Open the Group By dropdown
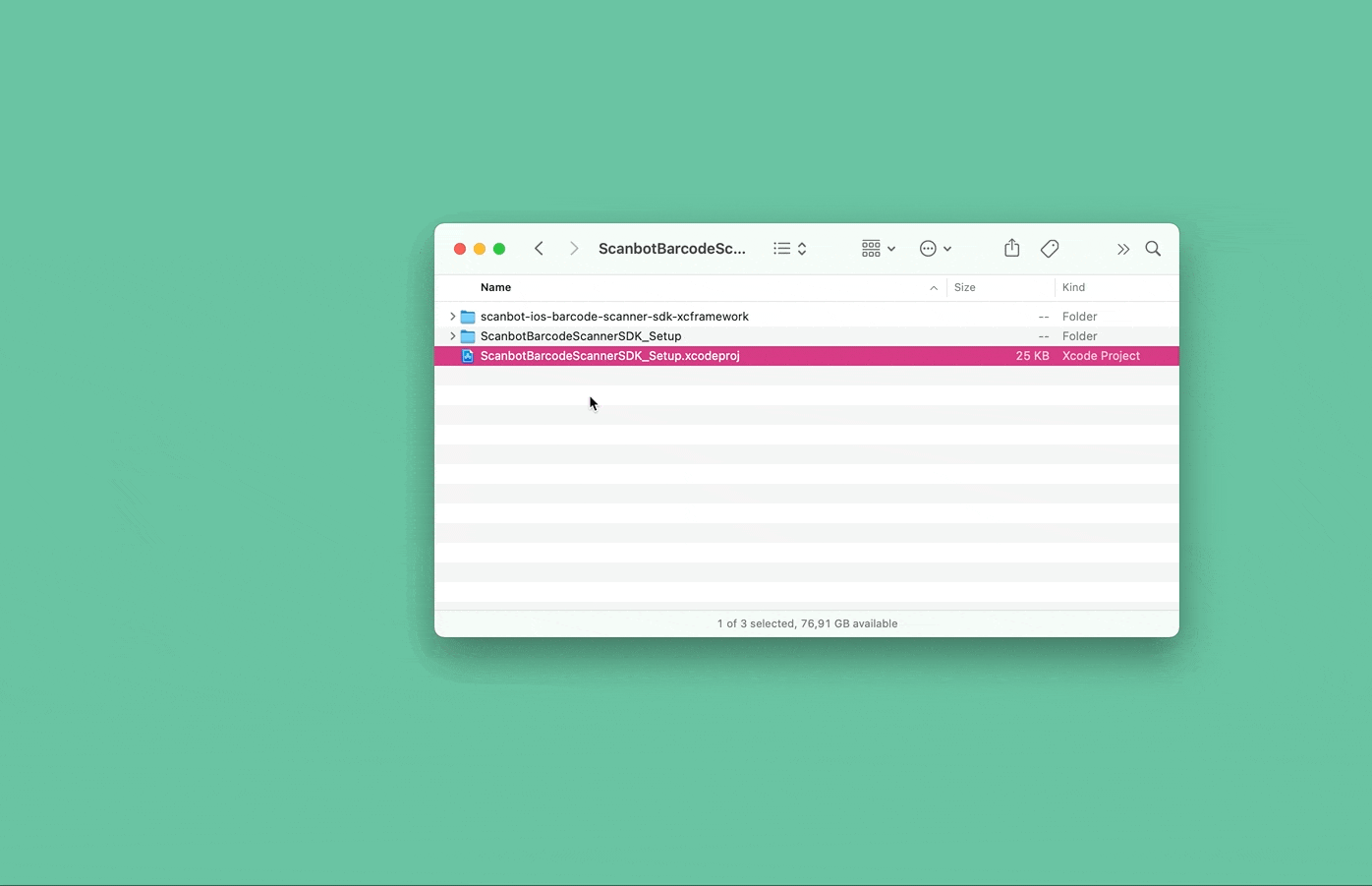 (x=878, y=249)
